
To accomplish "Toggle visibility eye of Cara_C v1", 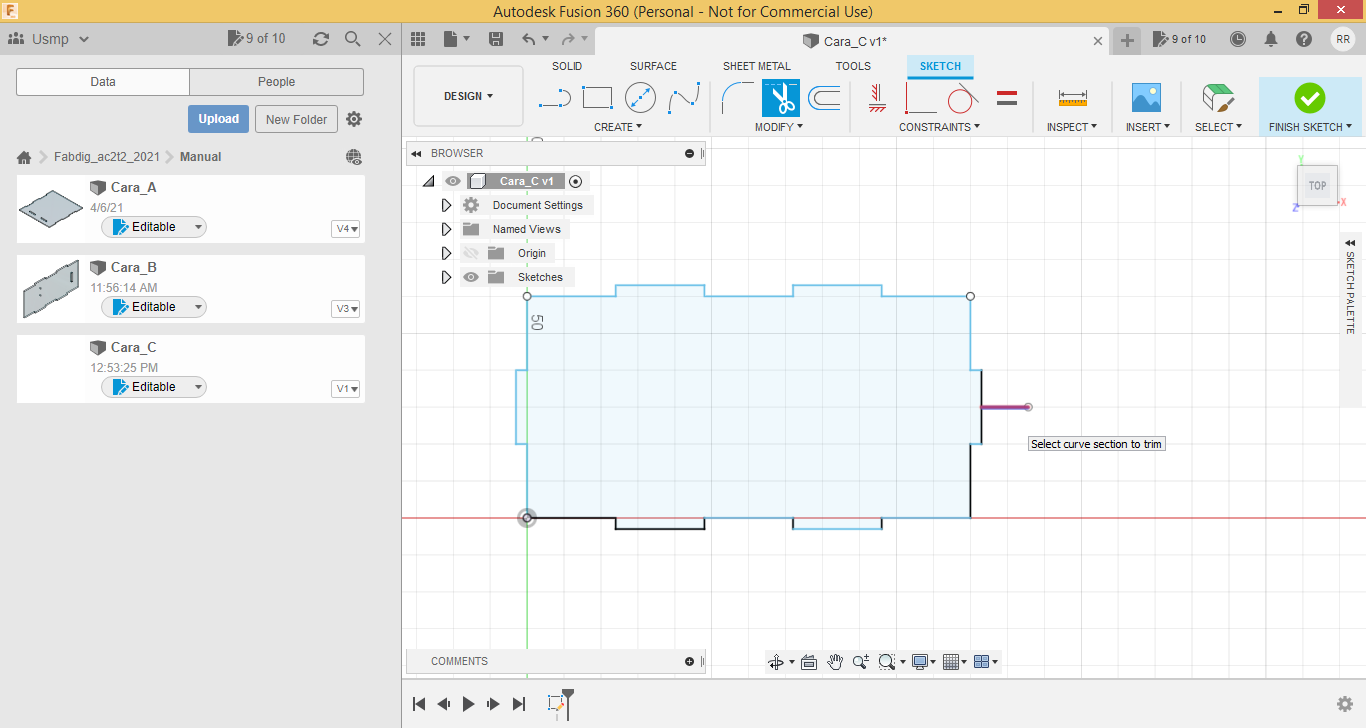I will tap(453, 181).
